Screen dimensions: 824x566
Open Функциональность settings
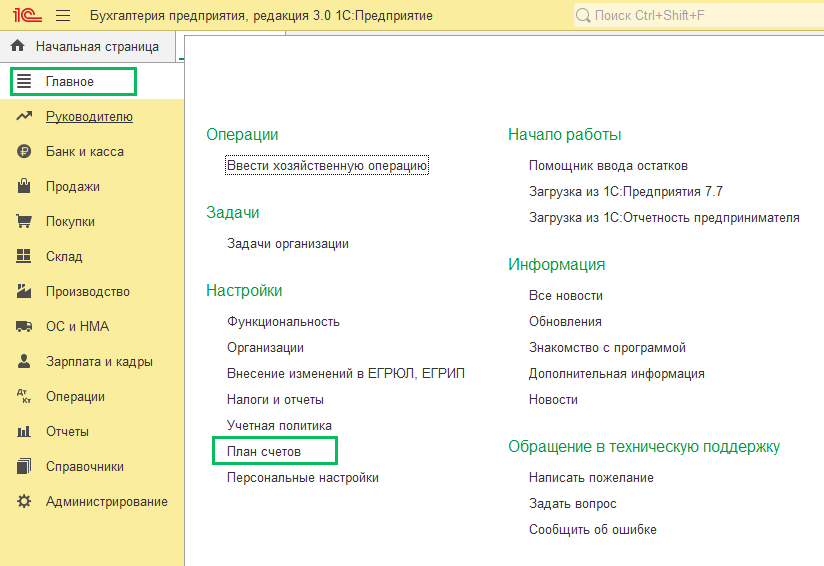click(x=283, y=322)
